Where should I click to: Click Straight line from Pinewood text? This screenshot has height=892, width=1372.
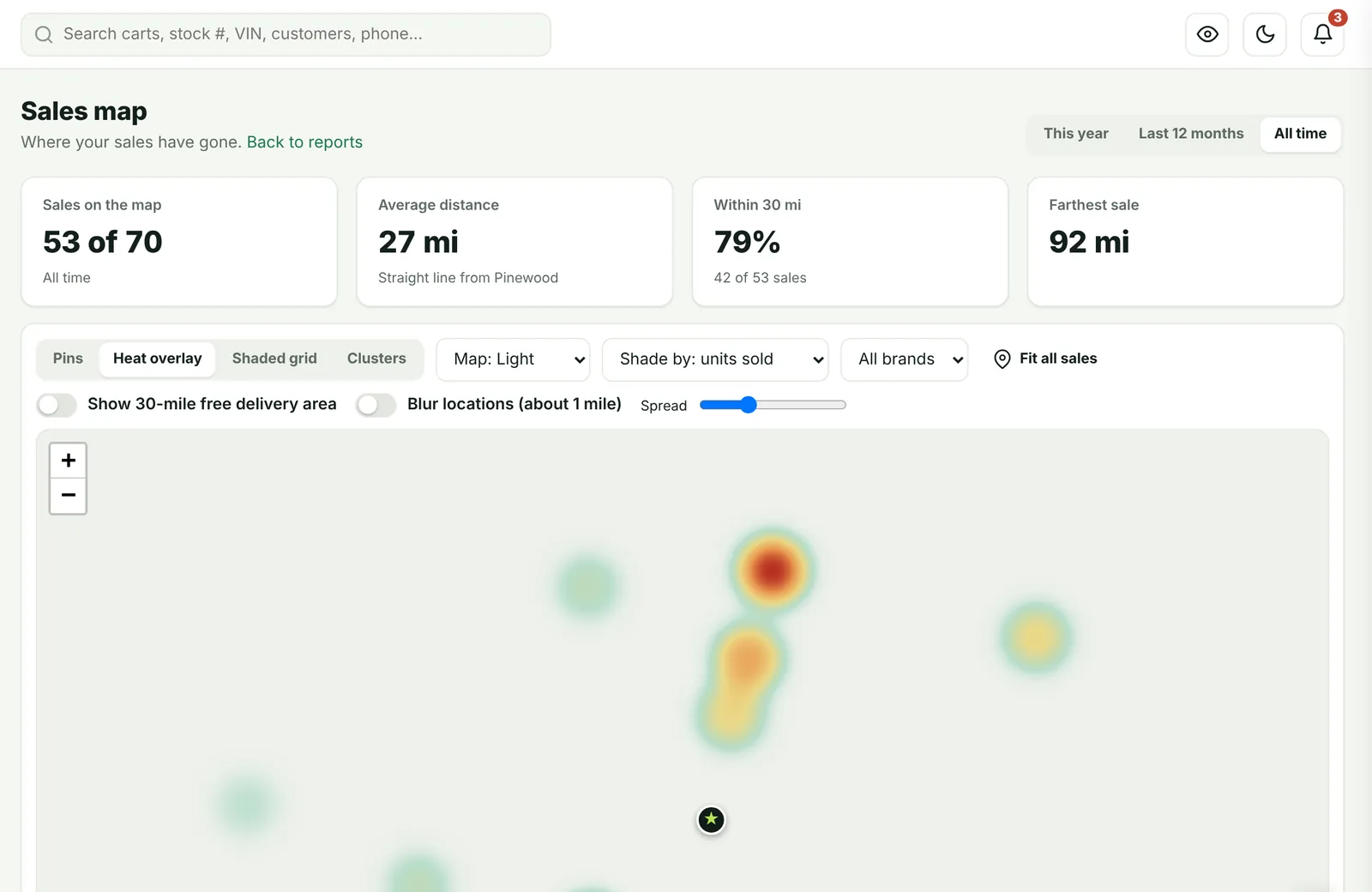tap(468, 278)
